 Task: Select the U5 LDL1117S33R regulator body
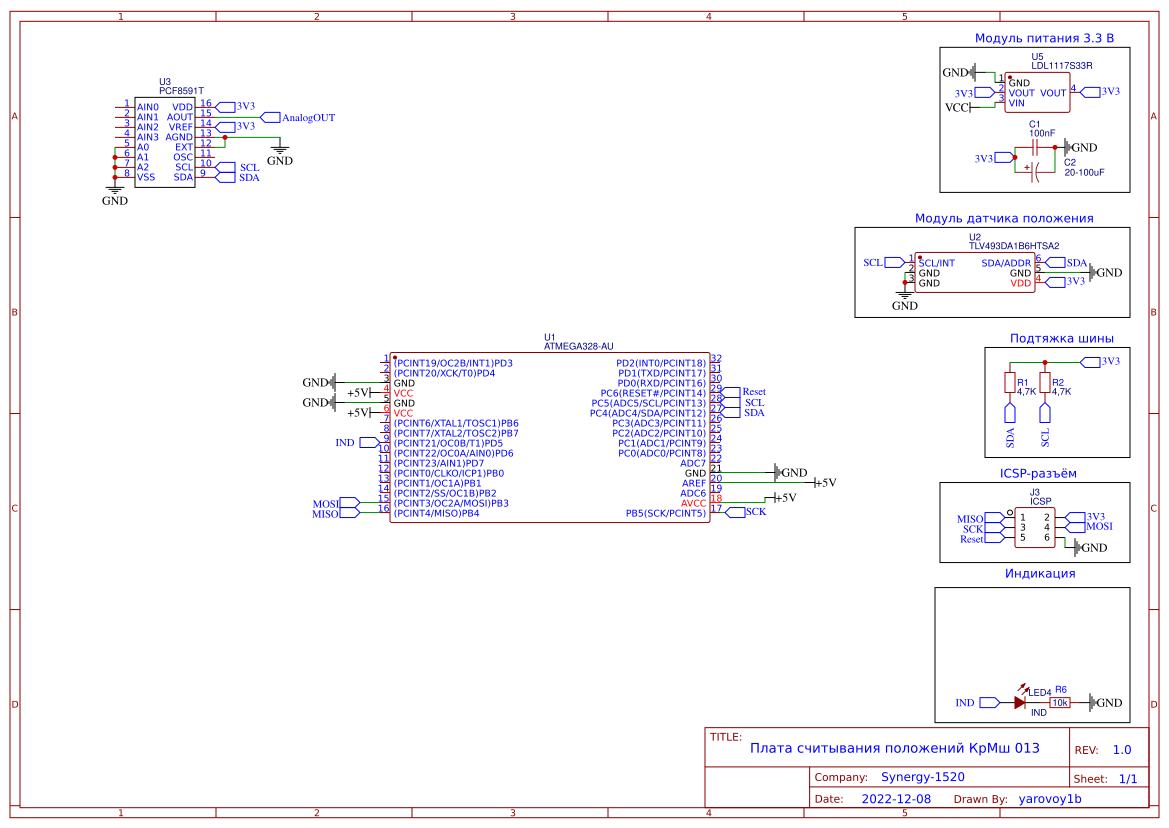tap(1036, 91)
